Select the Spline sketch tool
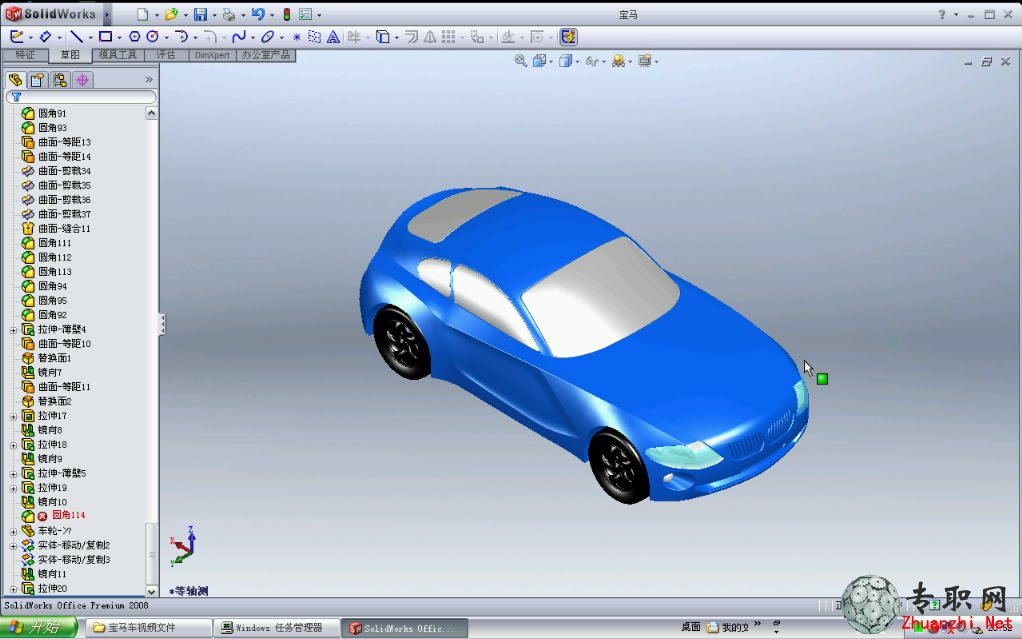The width and height of the screenshot is (1022, 639). 239,37
